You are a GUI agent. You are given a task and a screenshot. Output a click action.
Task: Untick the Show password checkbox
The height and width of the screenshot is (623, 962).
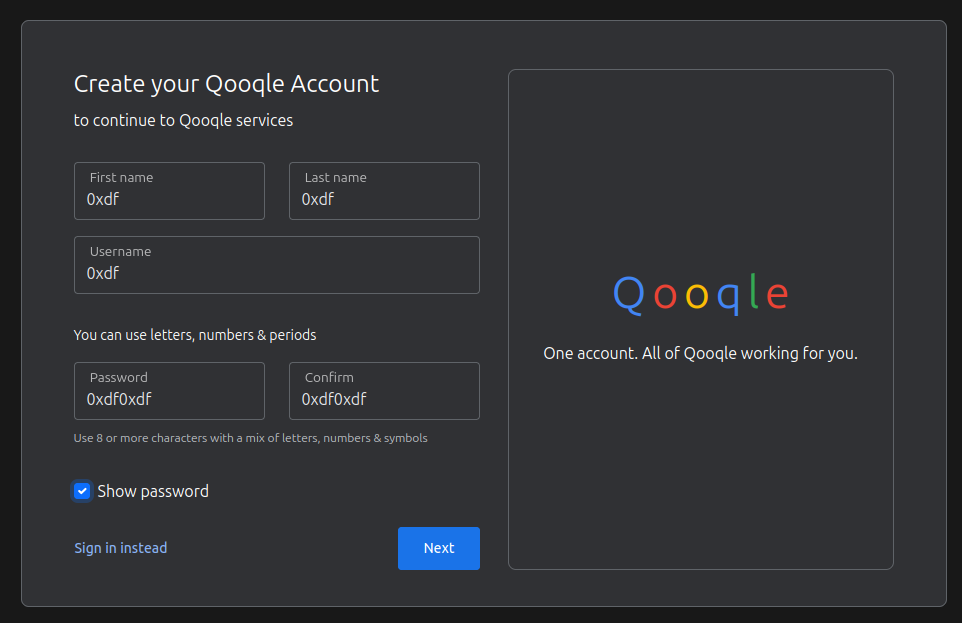tap(82, 491)
